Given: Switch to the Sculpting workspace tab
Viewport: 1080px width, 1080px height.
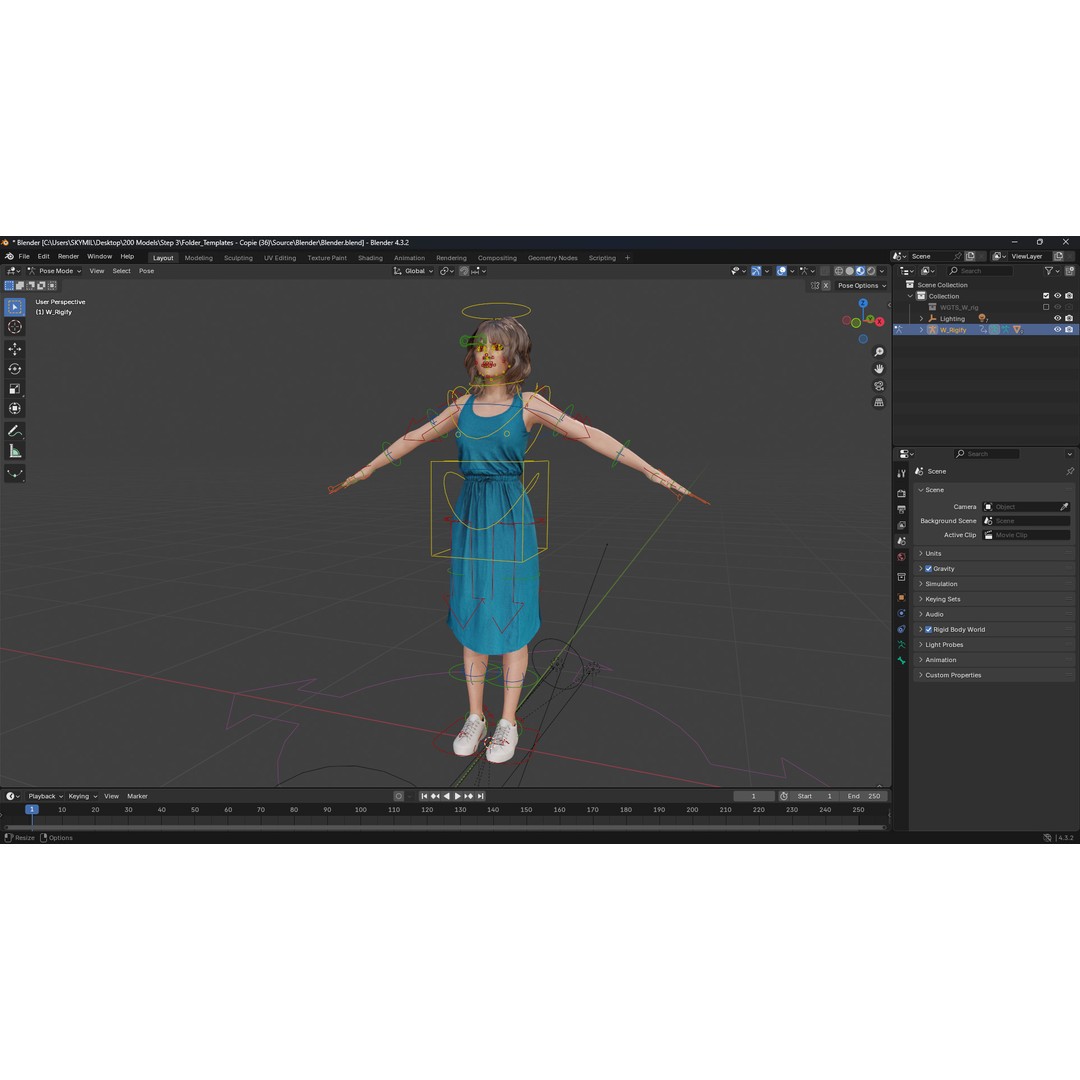Looking at the screenshot, I should pos(238,258).
